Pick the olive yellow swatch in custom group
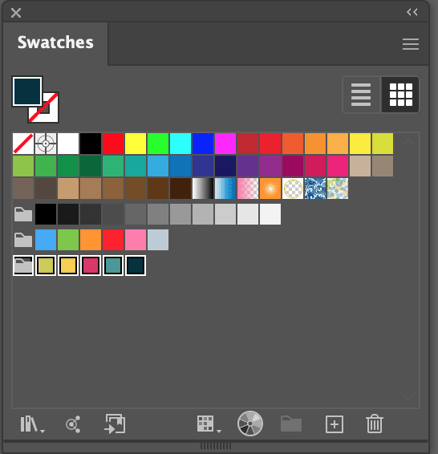Image resolution: width=438 pixels, height=454 pixels. [x=46, y=265]
